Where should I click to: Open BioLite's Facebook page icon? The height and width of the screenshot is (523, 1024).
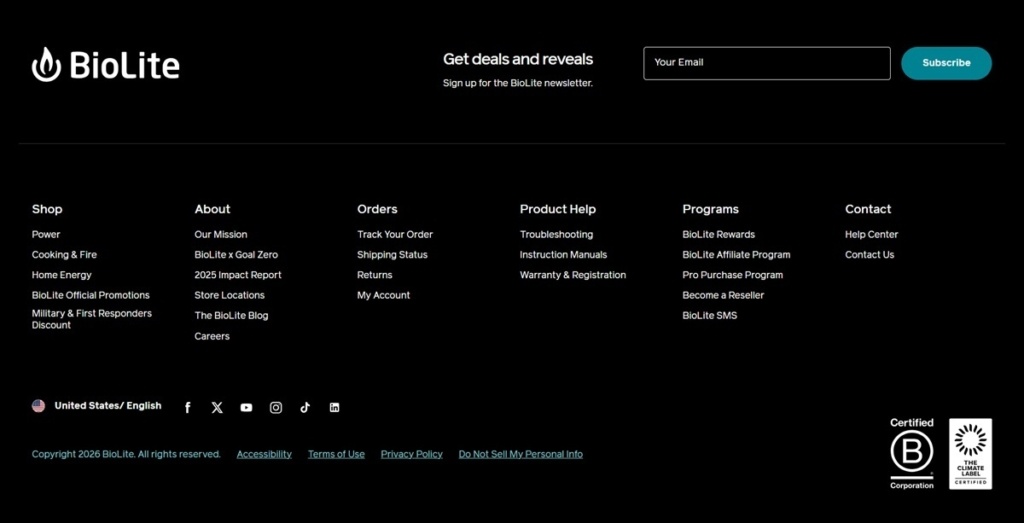click(x=187, y=407)
